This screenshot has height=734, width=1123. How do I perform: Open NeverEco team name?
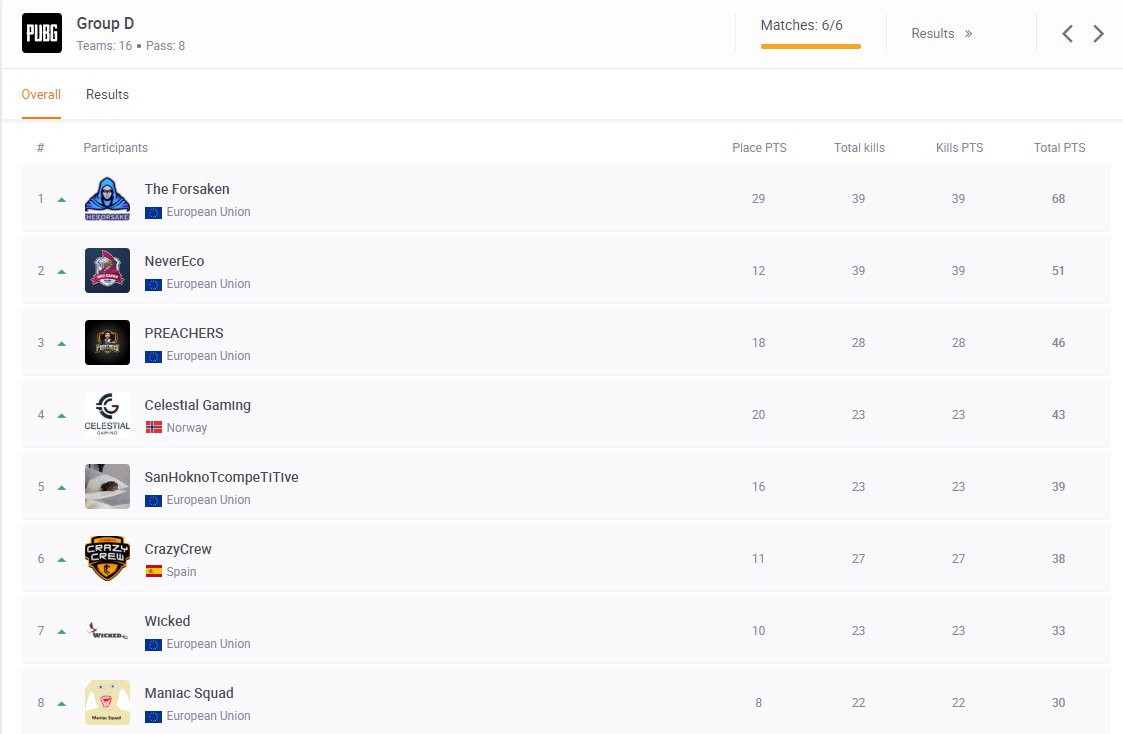pos(174,261)
